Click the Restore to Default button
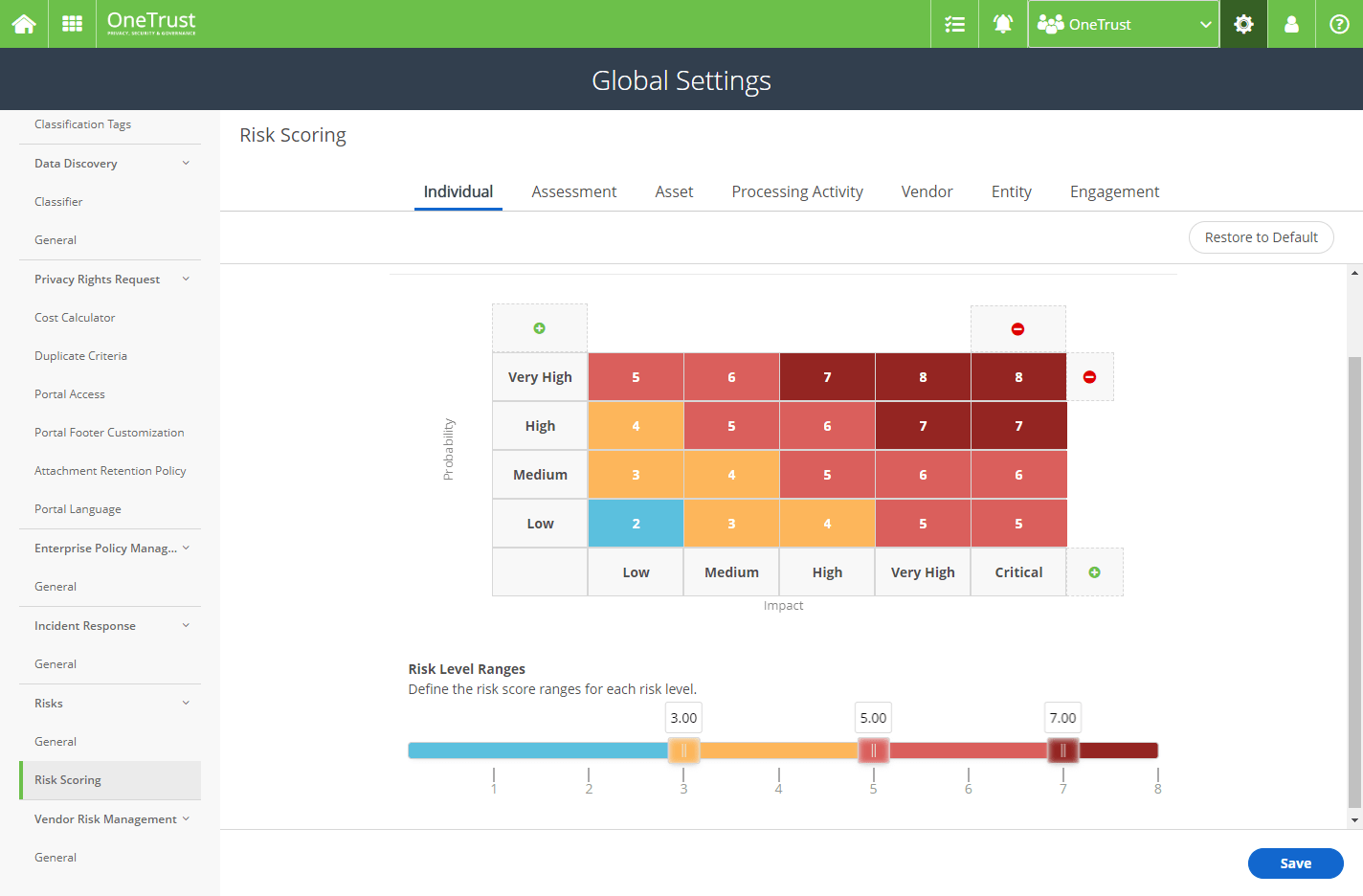The width and height of the screenshot is (1363, 896). [1261, 237]
